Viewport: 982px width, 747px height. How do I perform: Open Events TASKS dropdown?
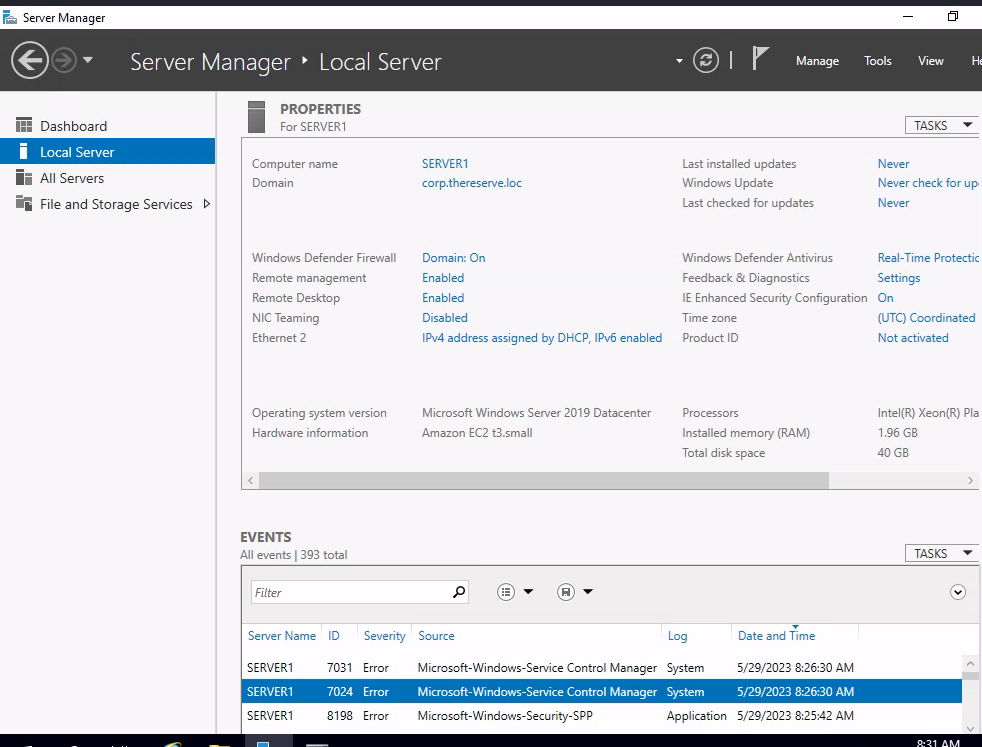point(943,554)
